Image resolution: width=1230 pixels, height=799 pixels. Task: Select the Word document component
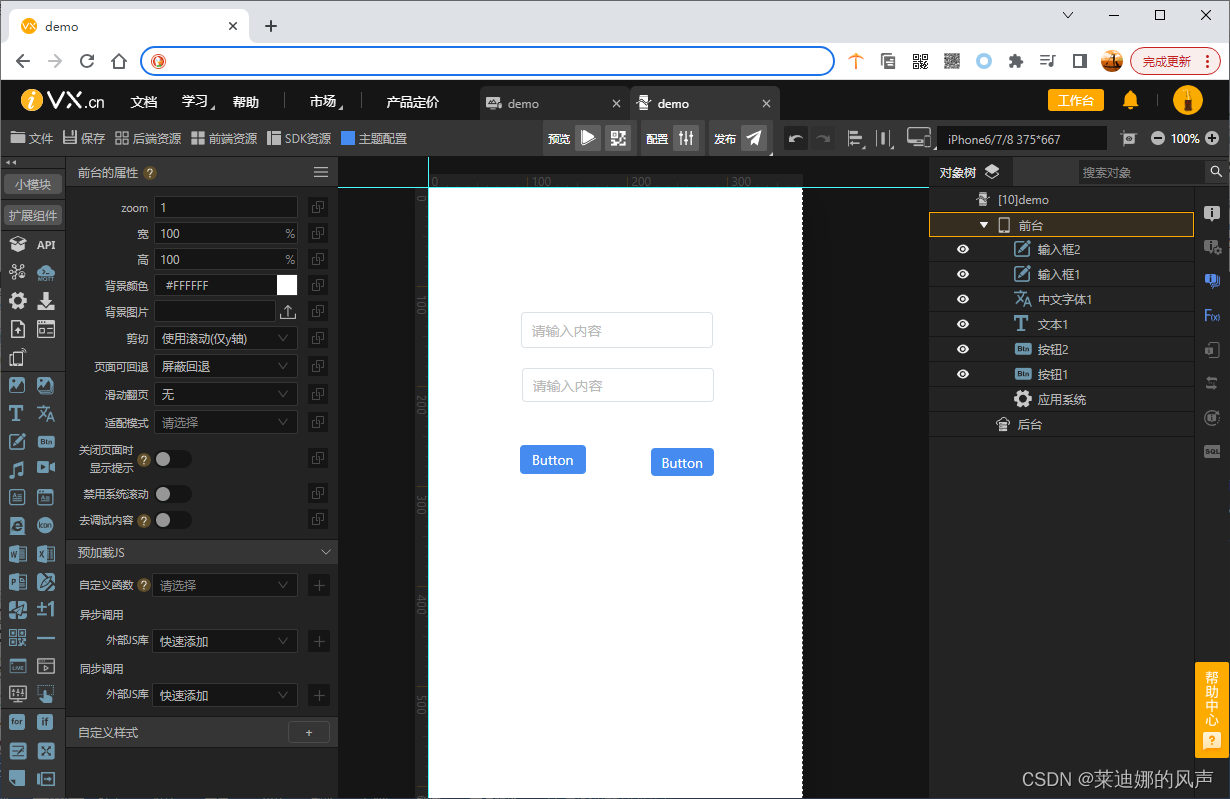coord(17,553)
